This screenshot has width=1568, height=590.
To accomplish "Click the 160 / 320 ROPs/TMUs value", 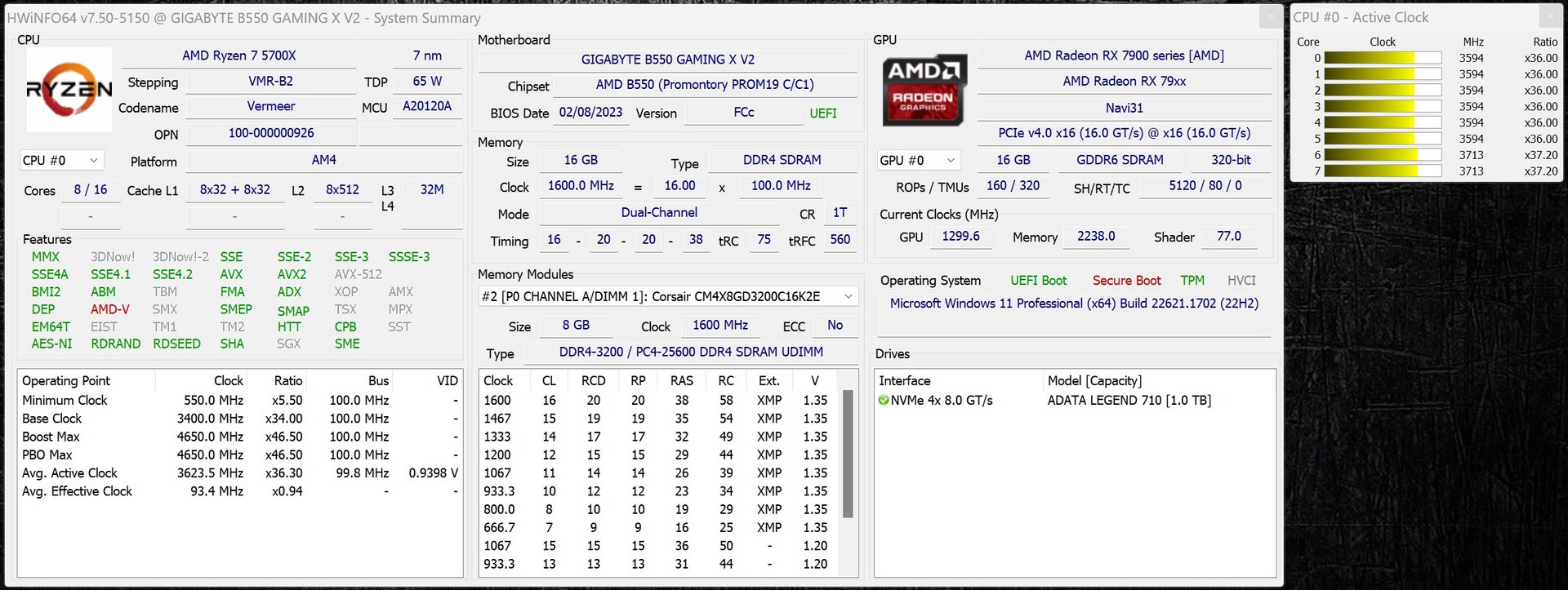I will point(1013,186).
